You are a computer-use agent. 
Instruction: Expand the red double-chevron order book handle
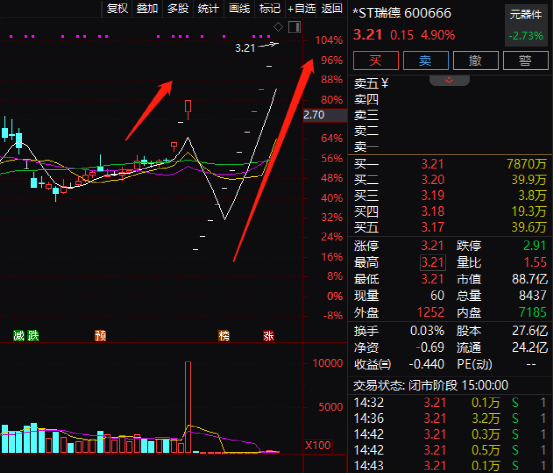pyautogui.click(x=449, y=80)
